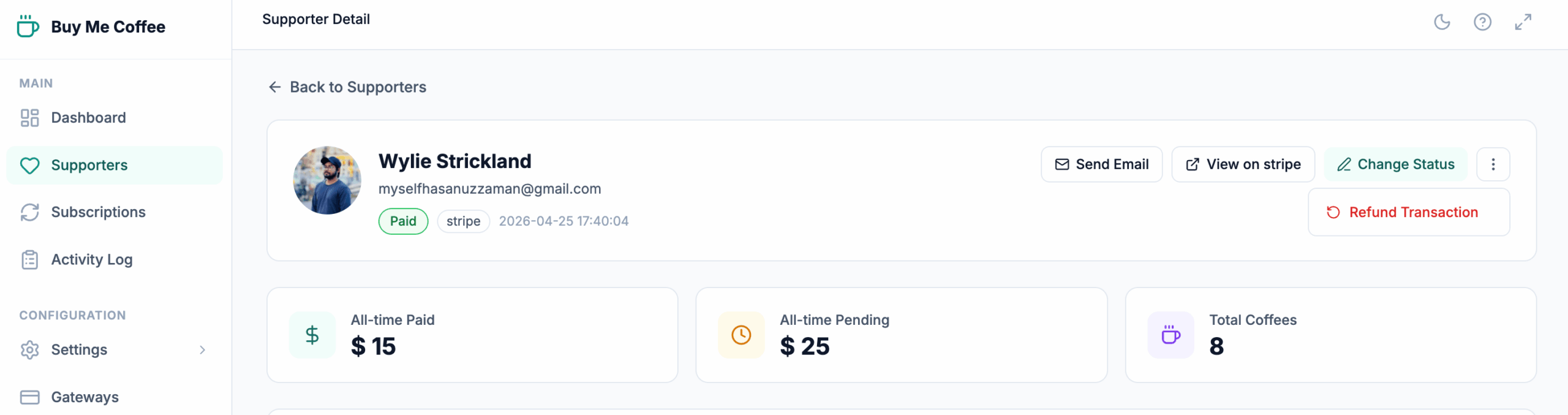This screenshot has width=1568, height=415.
Task: Open the Subscriptions page
Action: (x=98, y=212)
